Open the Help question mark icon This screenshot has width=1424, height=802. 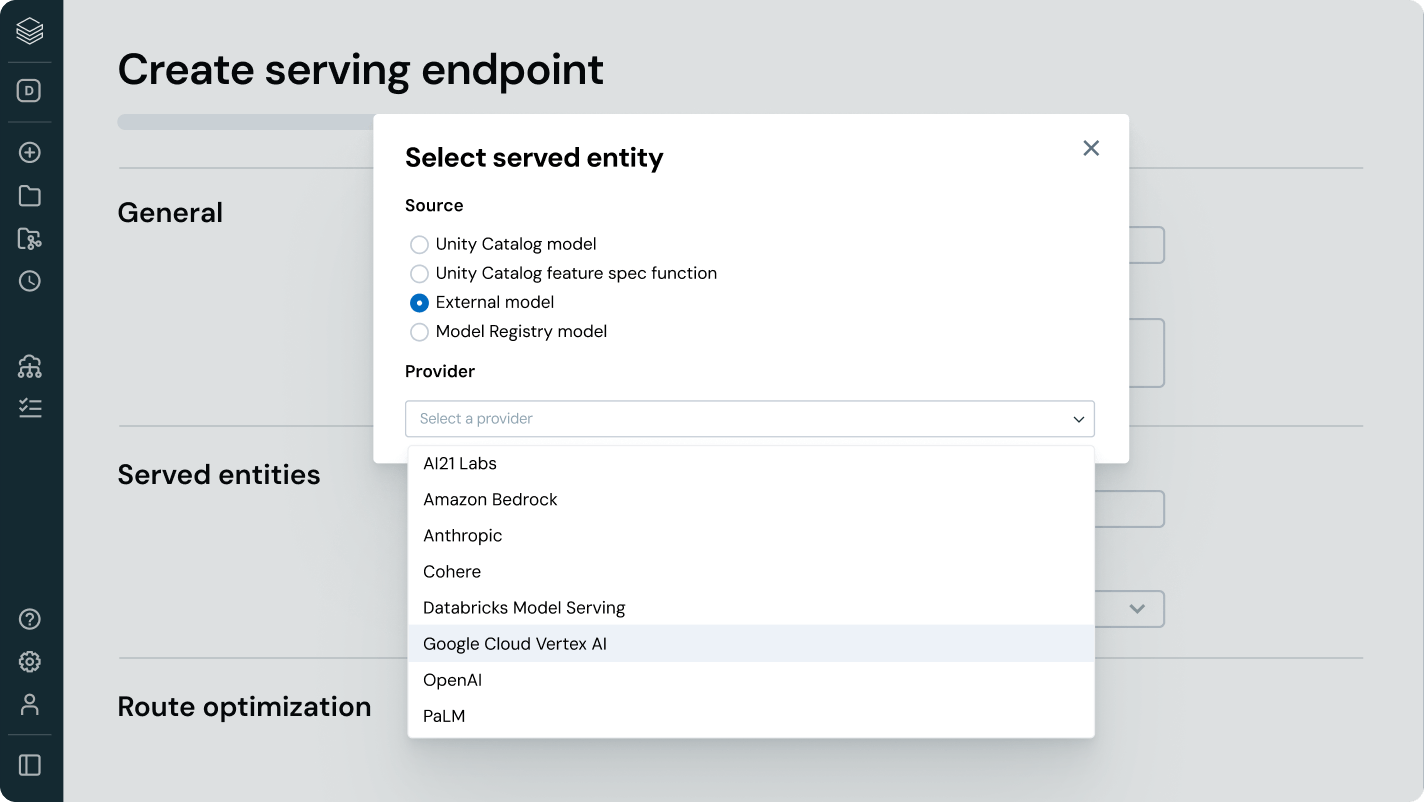(30, 619)
